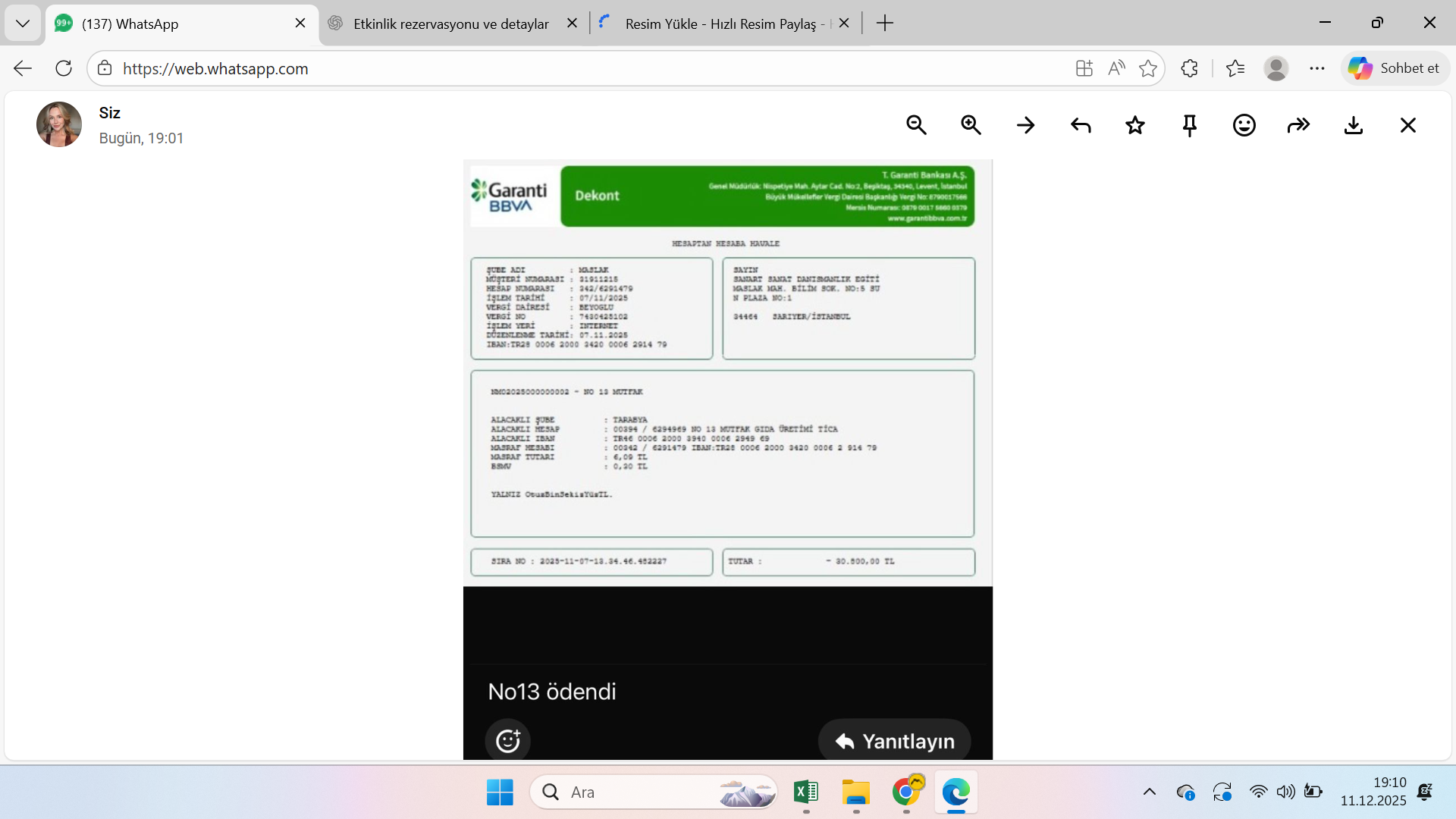Image resolution: width=1456 pixels, height=819 pixels.
Task: Add this page to favorites
Action: point(1148,68)
